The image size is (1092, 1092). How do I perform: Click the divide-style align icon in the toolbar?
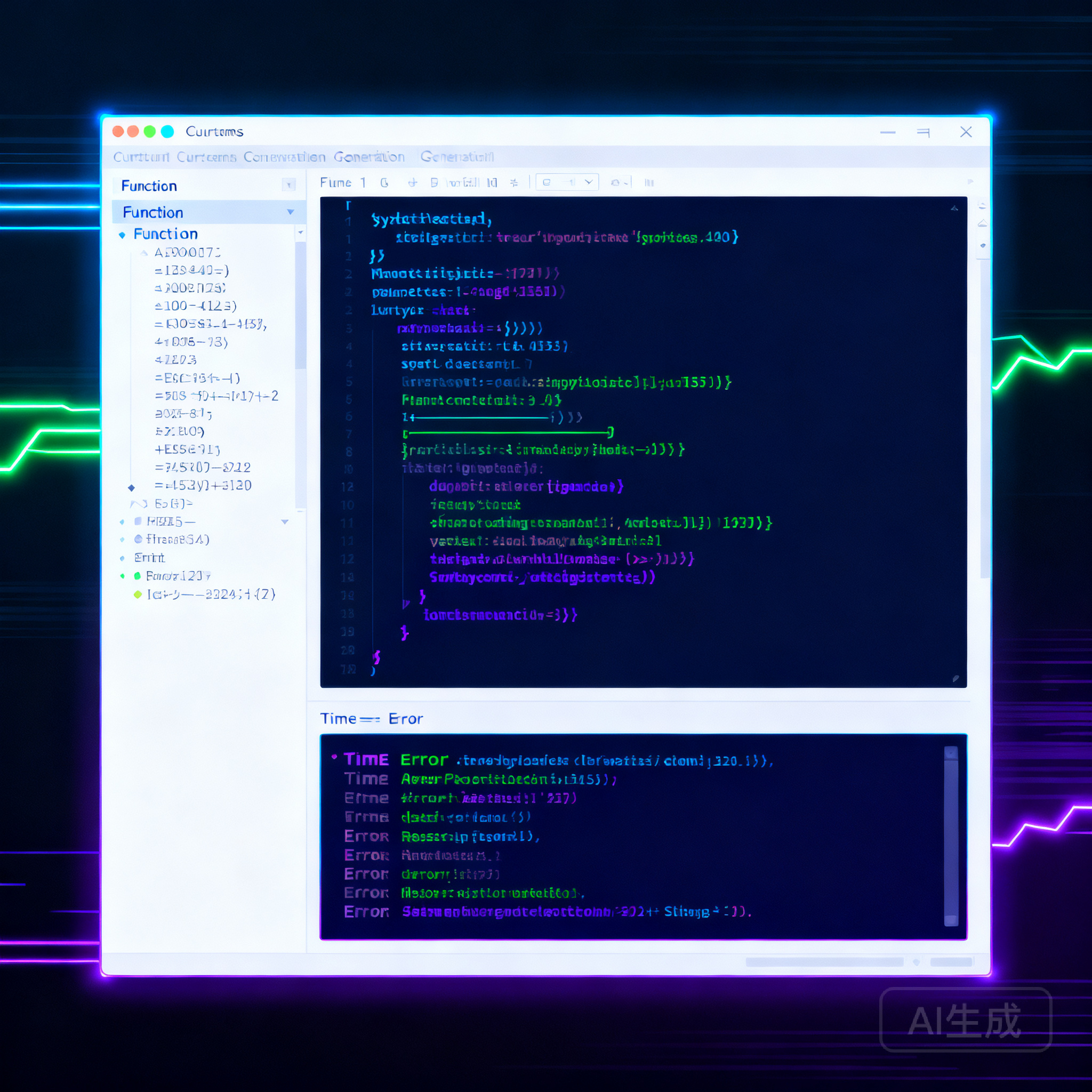(514, 182)
